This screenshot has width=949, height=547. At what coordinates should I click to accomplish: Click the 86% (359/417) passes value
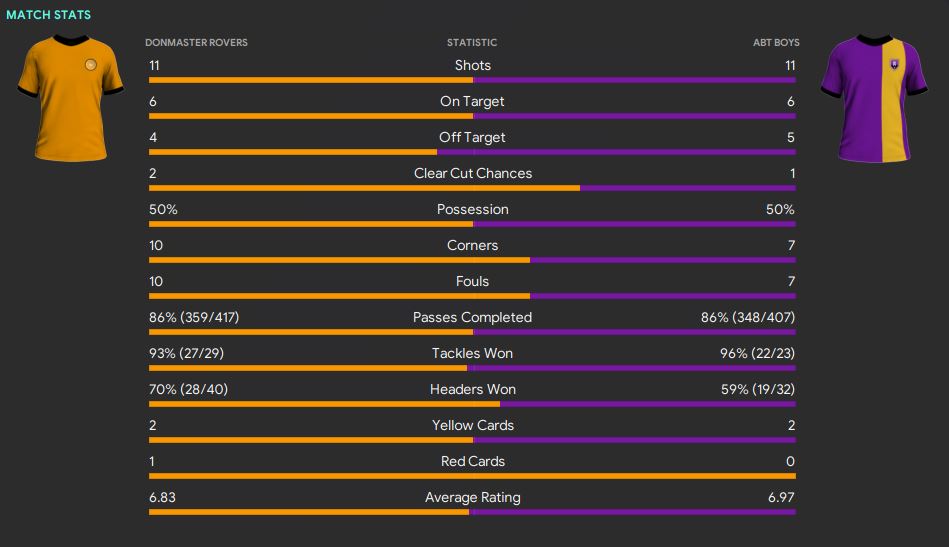pos(194,317)
